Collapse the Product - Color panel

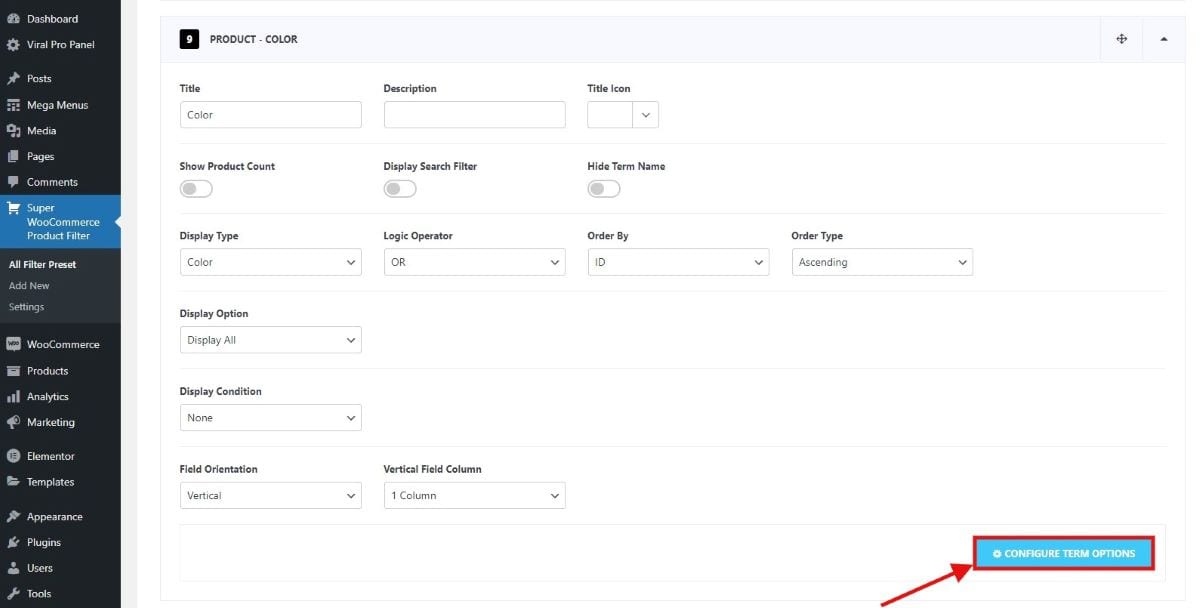(x=1164, y=39)
